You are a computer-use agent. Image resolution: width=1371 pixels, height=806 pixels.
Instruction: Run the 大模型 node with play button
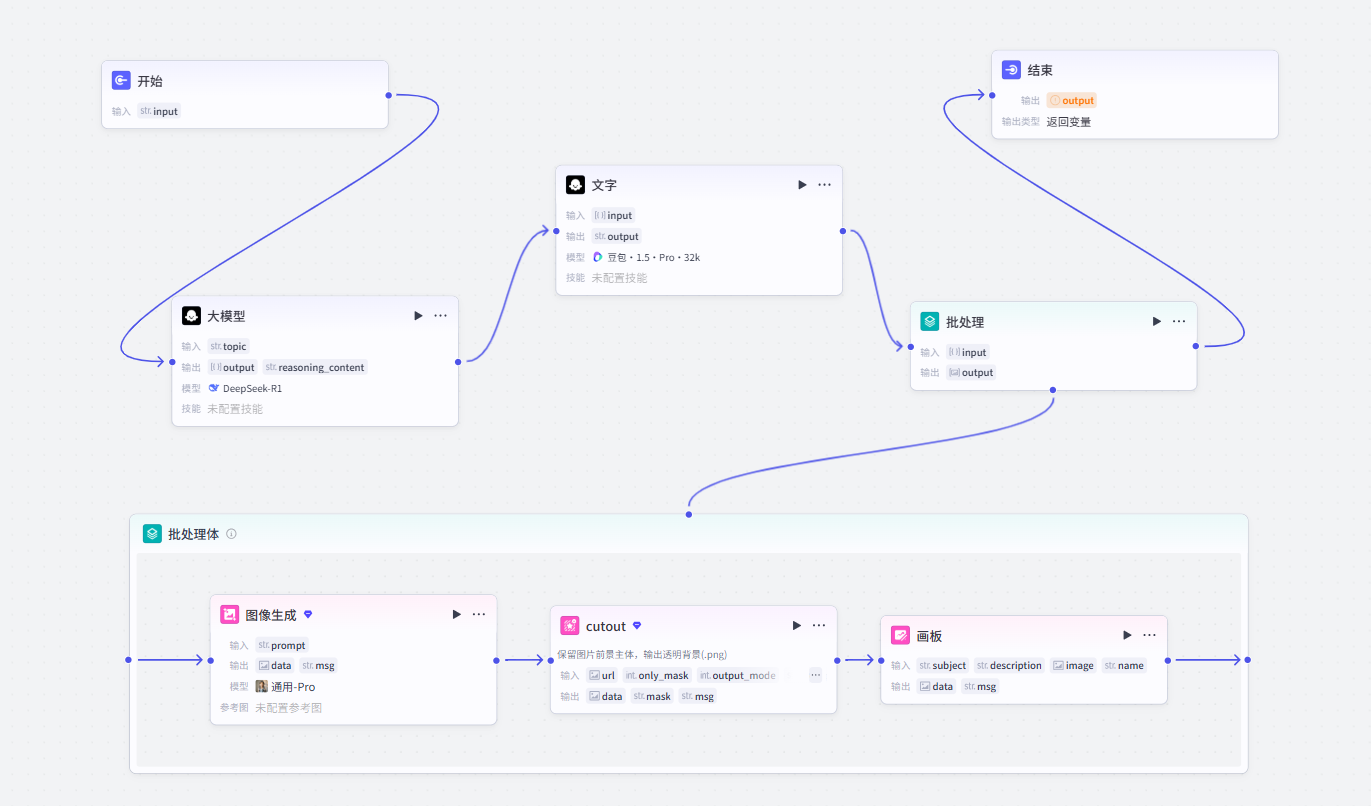(418, 316)
